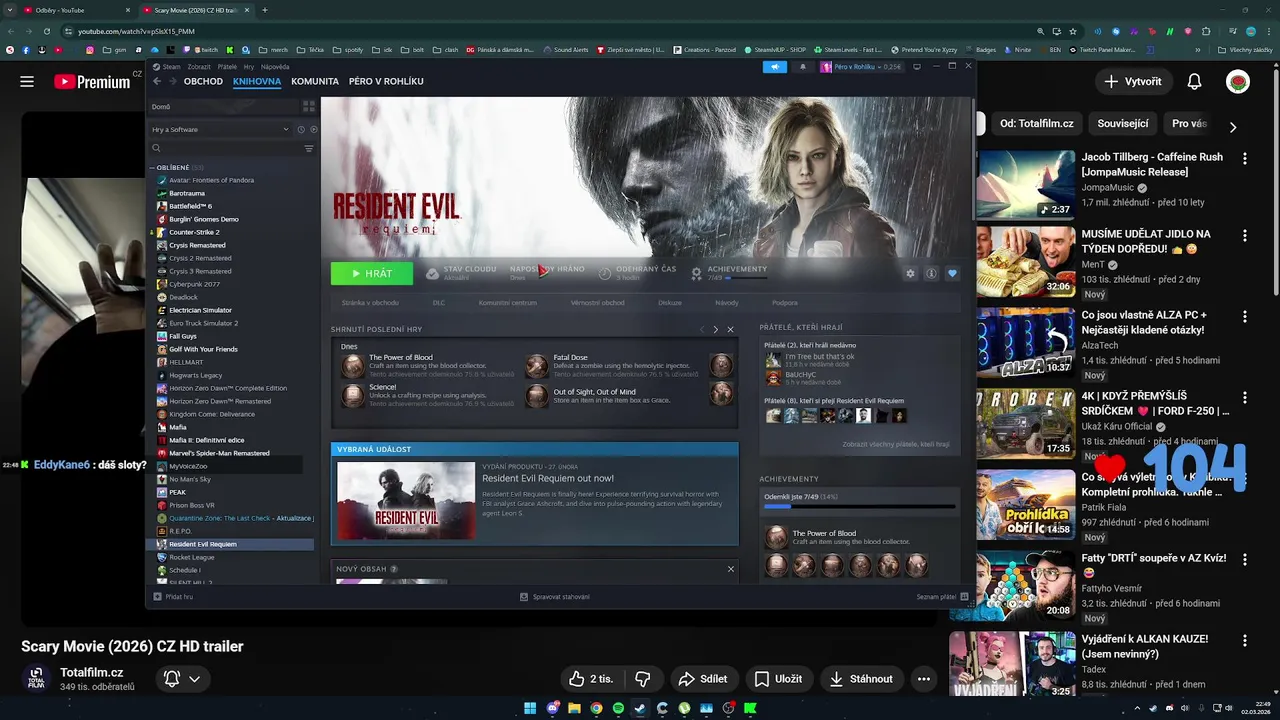Viewport: 1280px width, 720px height.
Task: Go forward with Steam forward arrow
Action: 171,81
